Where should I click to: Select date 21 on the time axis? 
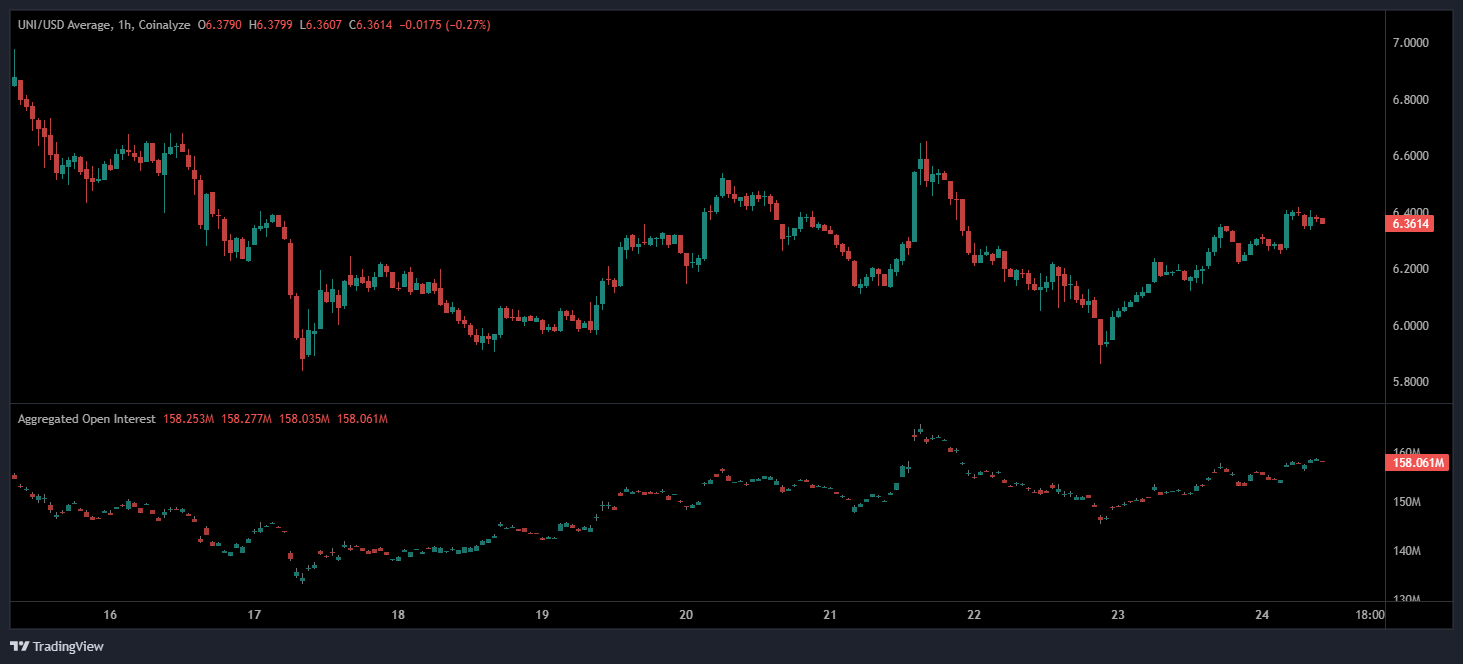tap(830, 615)
